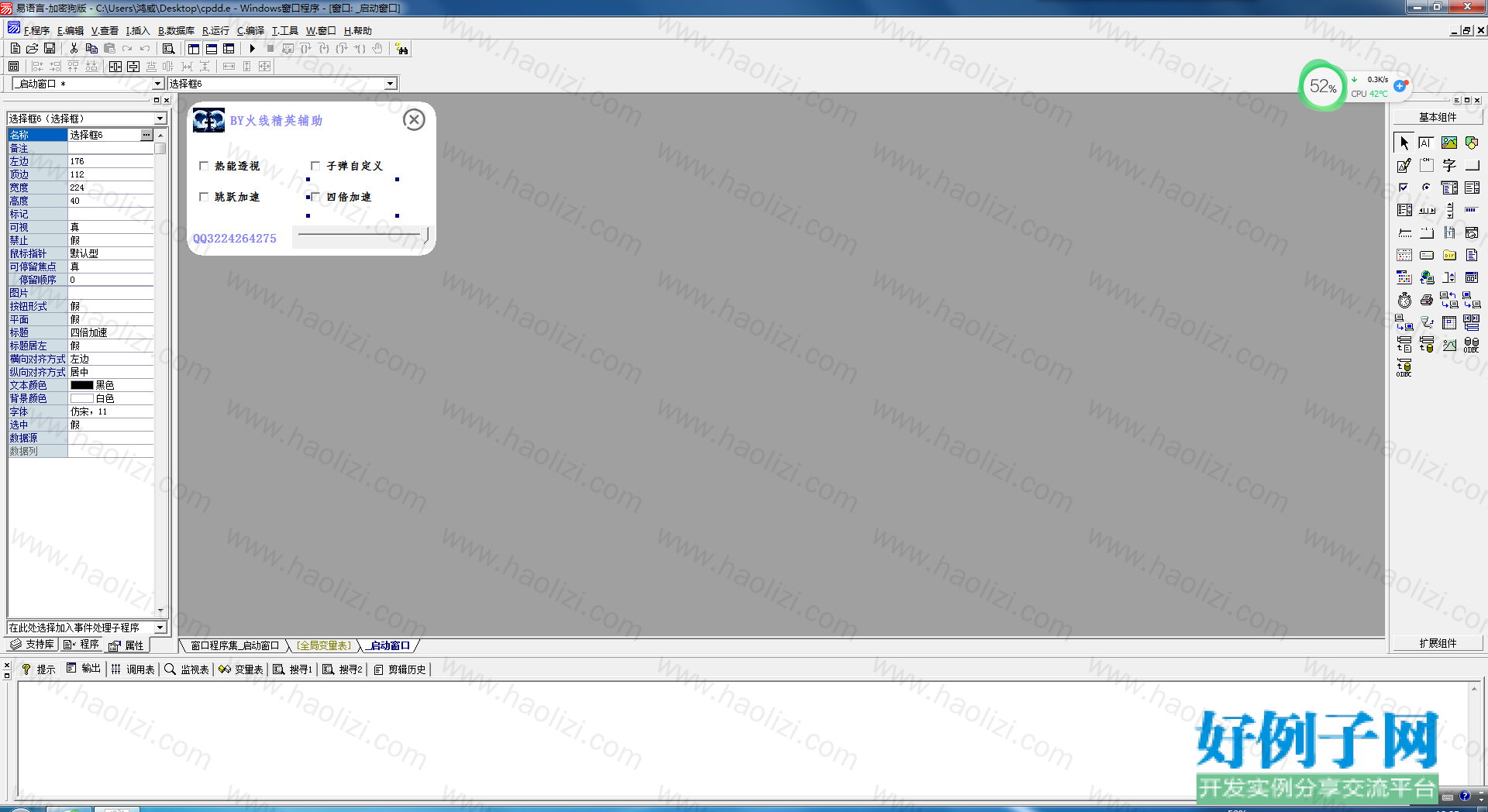Open the event handler subroutine dropdown
Screen dimensions: 1488x812
pos(160,628)
